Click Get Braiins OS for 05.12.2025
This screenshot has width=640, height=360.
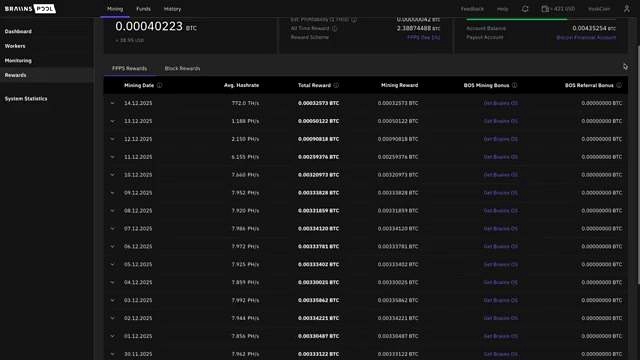click(501, 265)
